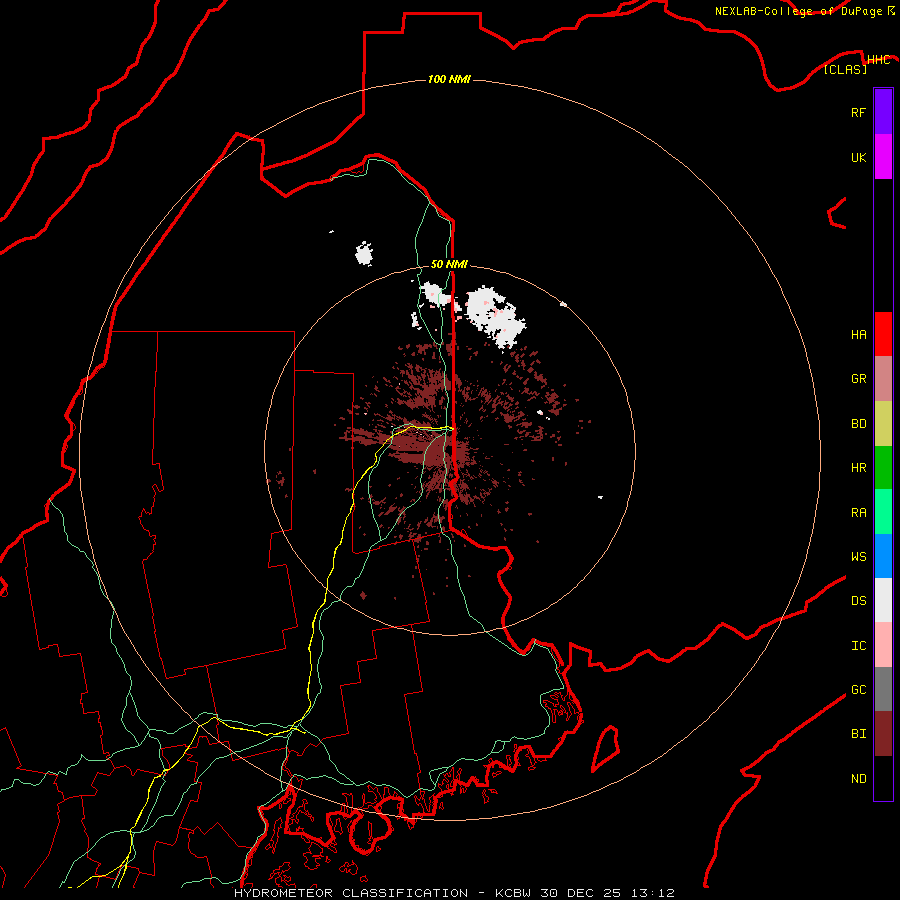Click the HA legend label
The image size is (900, 900).
click(858, 334)
